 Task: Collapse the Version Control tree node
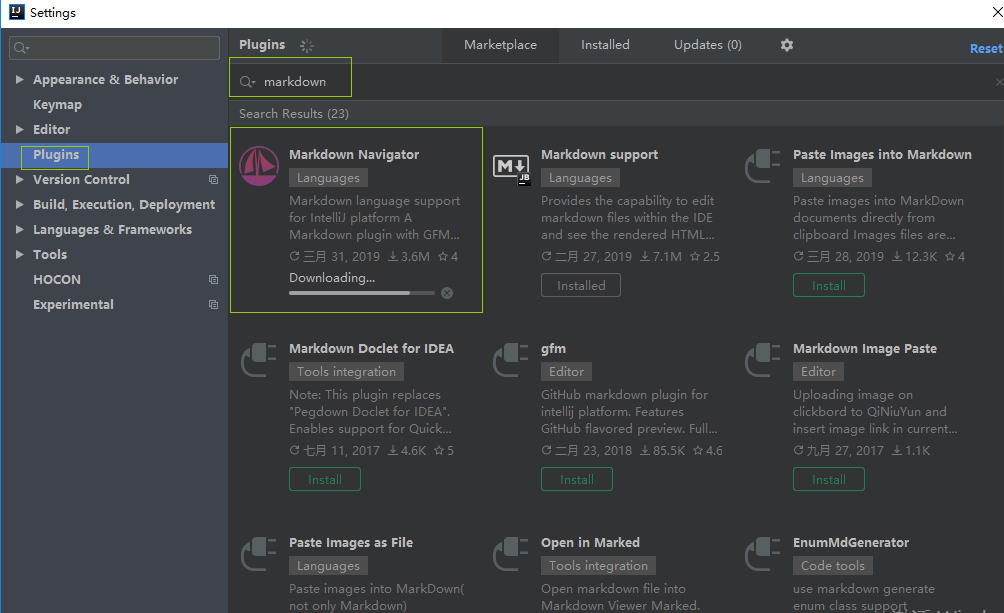coord(20,179)
